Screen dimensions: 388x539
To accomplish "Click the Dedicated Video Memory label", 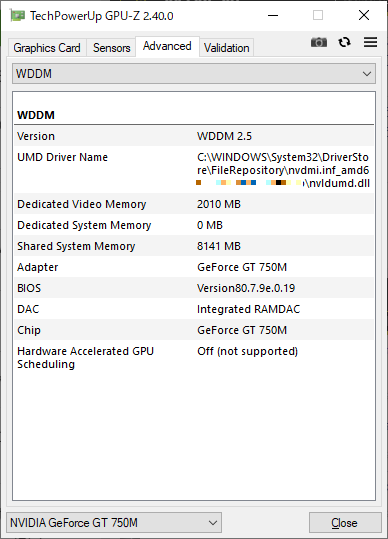I will [82, 204].
